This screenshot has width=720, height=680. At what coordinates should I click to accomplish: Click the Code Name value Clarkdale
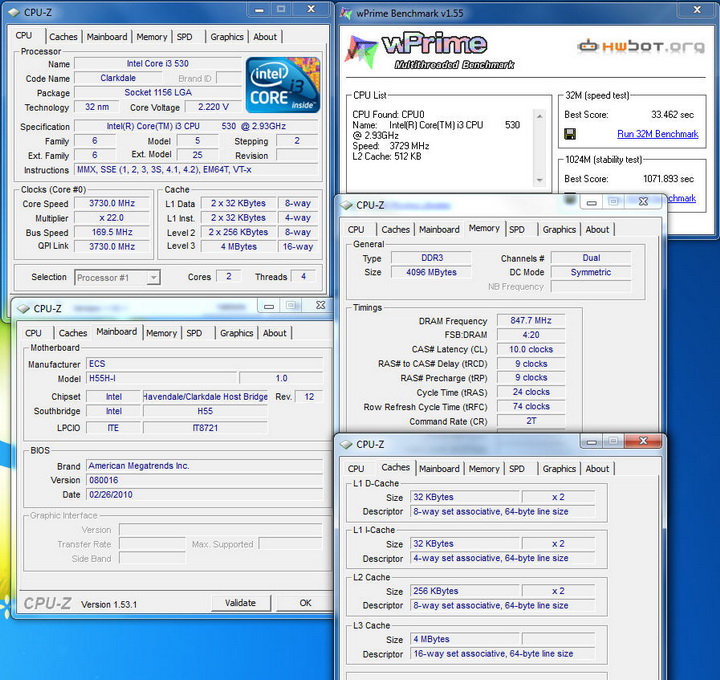coord(118,78)
